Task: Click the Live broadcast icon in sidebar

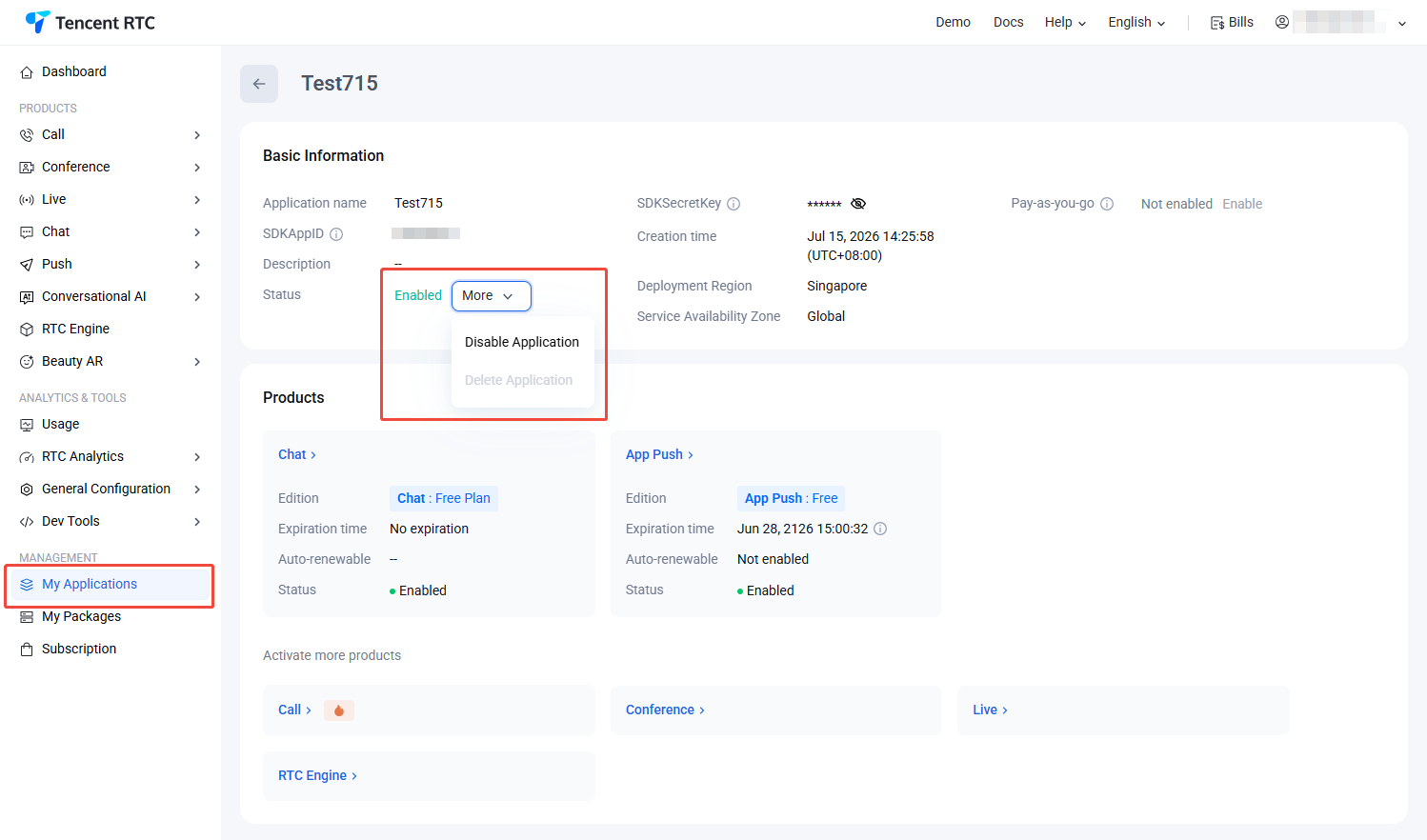Action: (27, 200)
